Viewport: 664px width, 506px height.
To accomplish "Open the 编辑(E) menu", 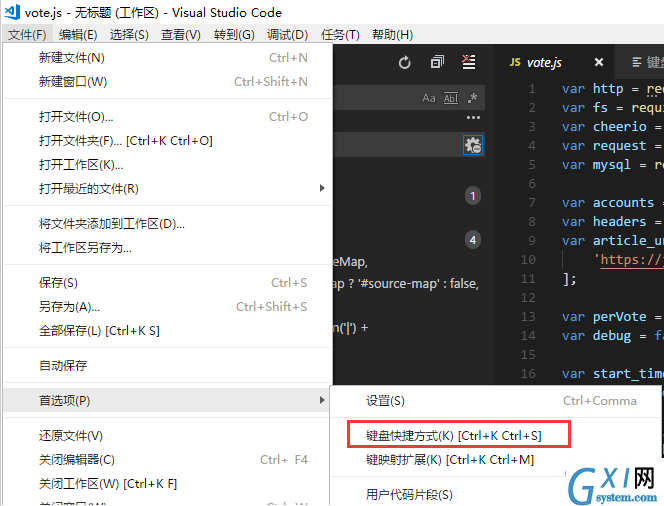I will coord(78,35).
